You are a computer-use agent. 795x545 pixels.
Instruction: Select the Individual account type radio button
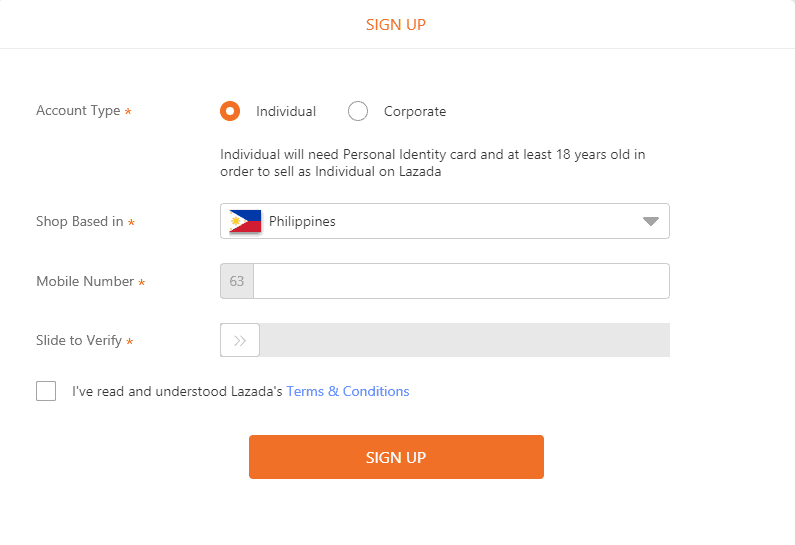pyautogui.click(x=230, y=111)
